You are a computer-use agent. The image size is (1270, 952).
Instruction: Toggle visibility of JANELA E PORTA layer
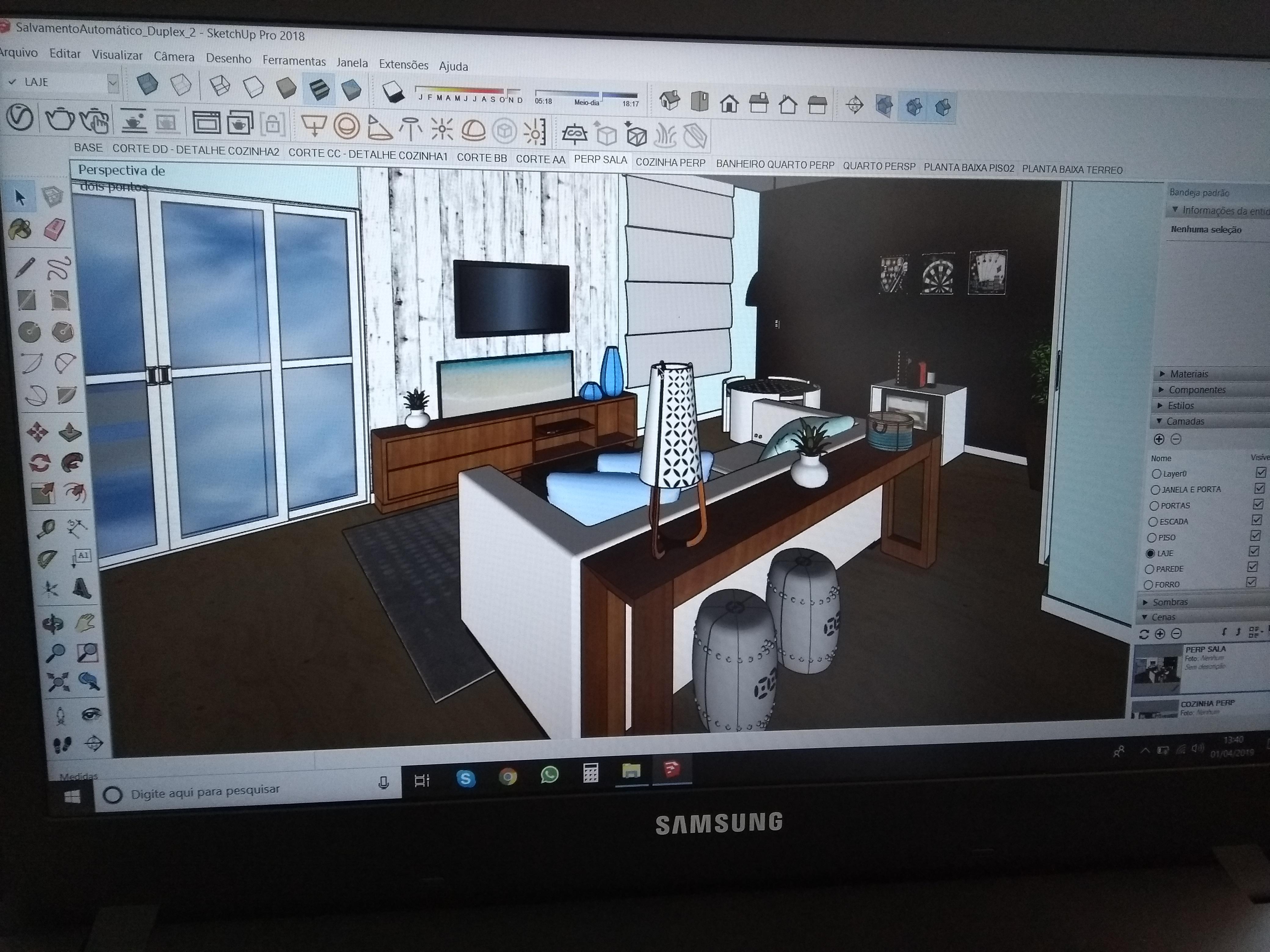1260,488
